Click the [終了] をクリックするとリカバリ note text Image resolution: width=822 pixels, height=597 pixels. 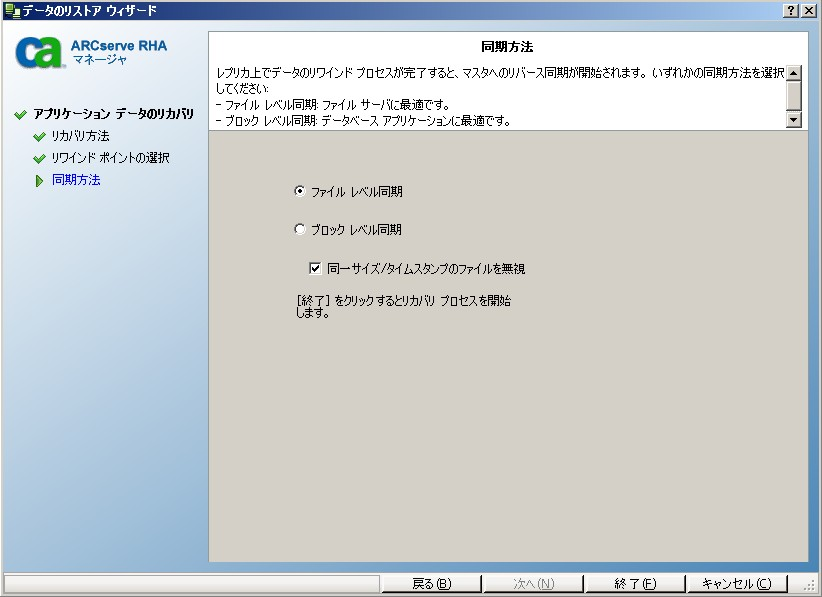click(x=403, y=307)
